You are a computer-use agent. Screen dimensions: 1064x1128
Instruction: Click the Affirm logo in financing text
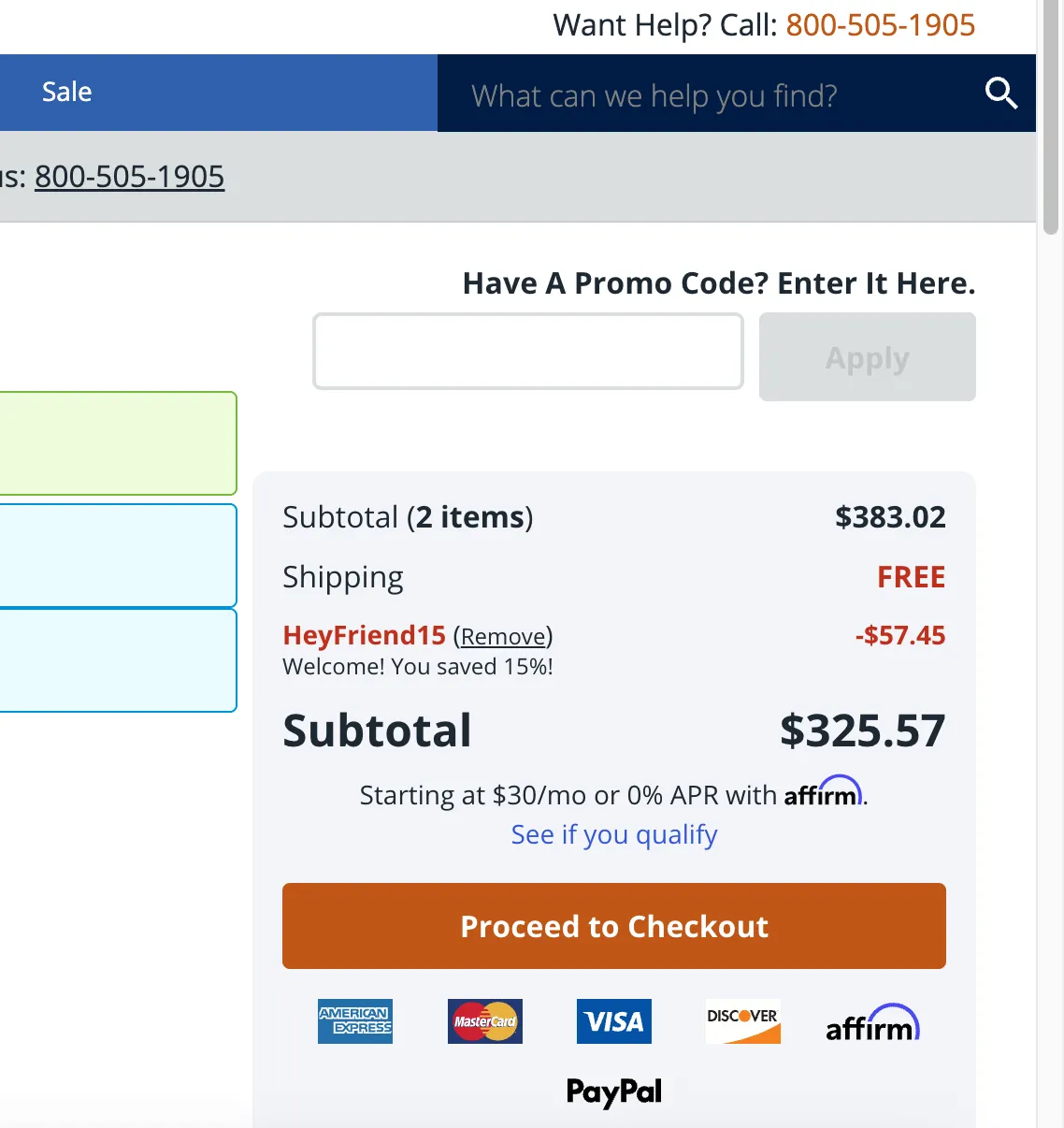[x=822, y=793]
